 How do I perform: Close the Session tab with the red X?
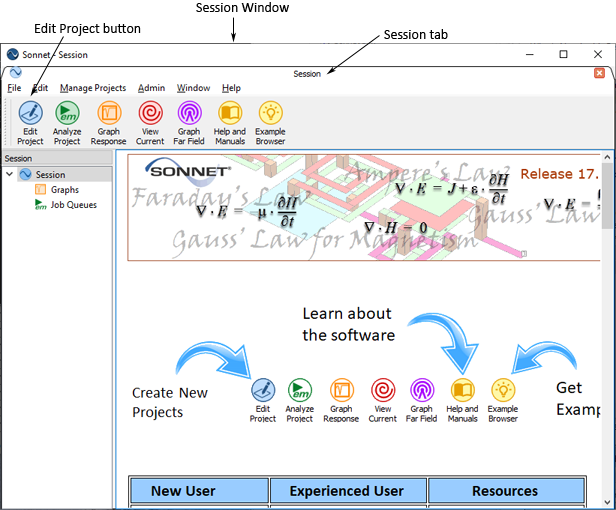[599, 73]
